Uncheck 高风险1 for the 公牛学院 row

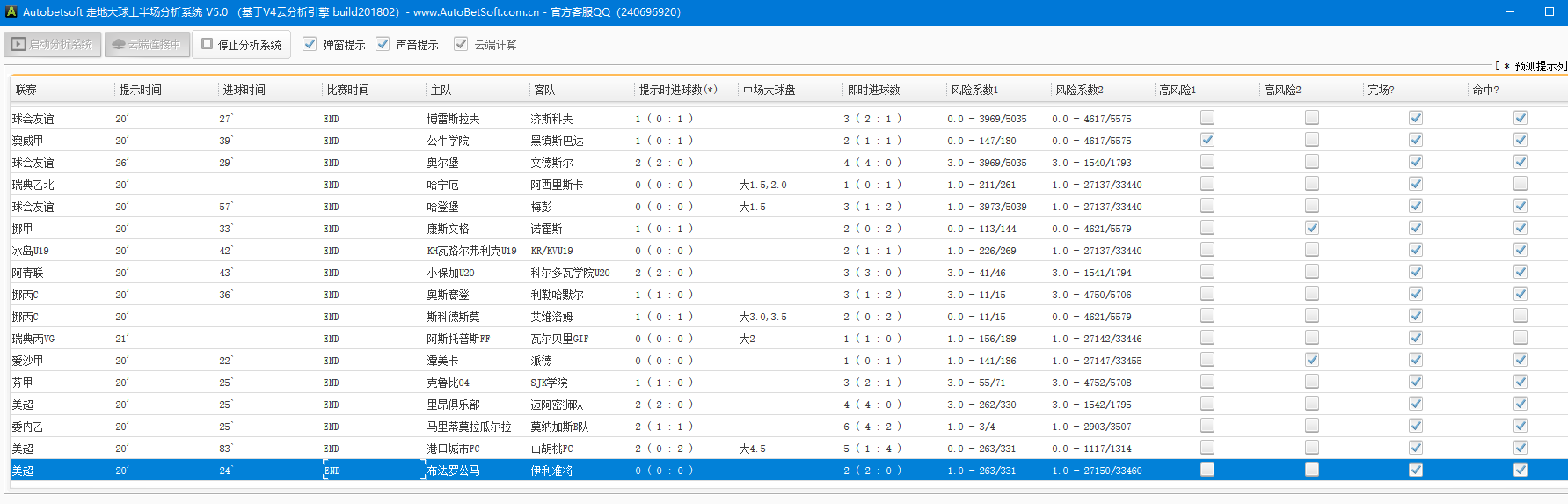[x=1207, y=140]
